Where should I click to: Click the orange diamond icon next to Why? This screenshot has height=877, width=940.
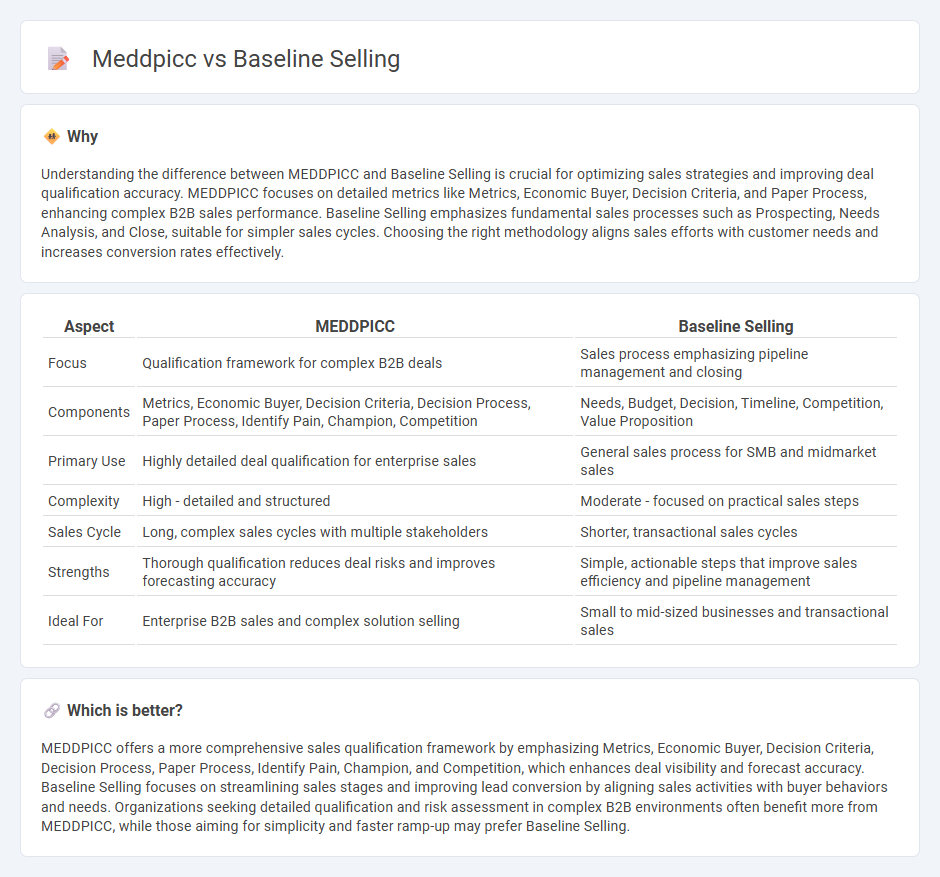click(x=52, y=137)
